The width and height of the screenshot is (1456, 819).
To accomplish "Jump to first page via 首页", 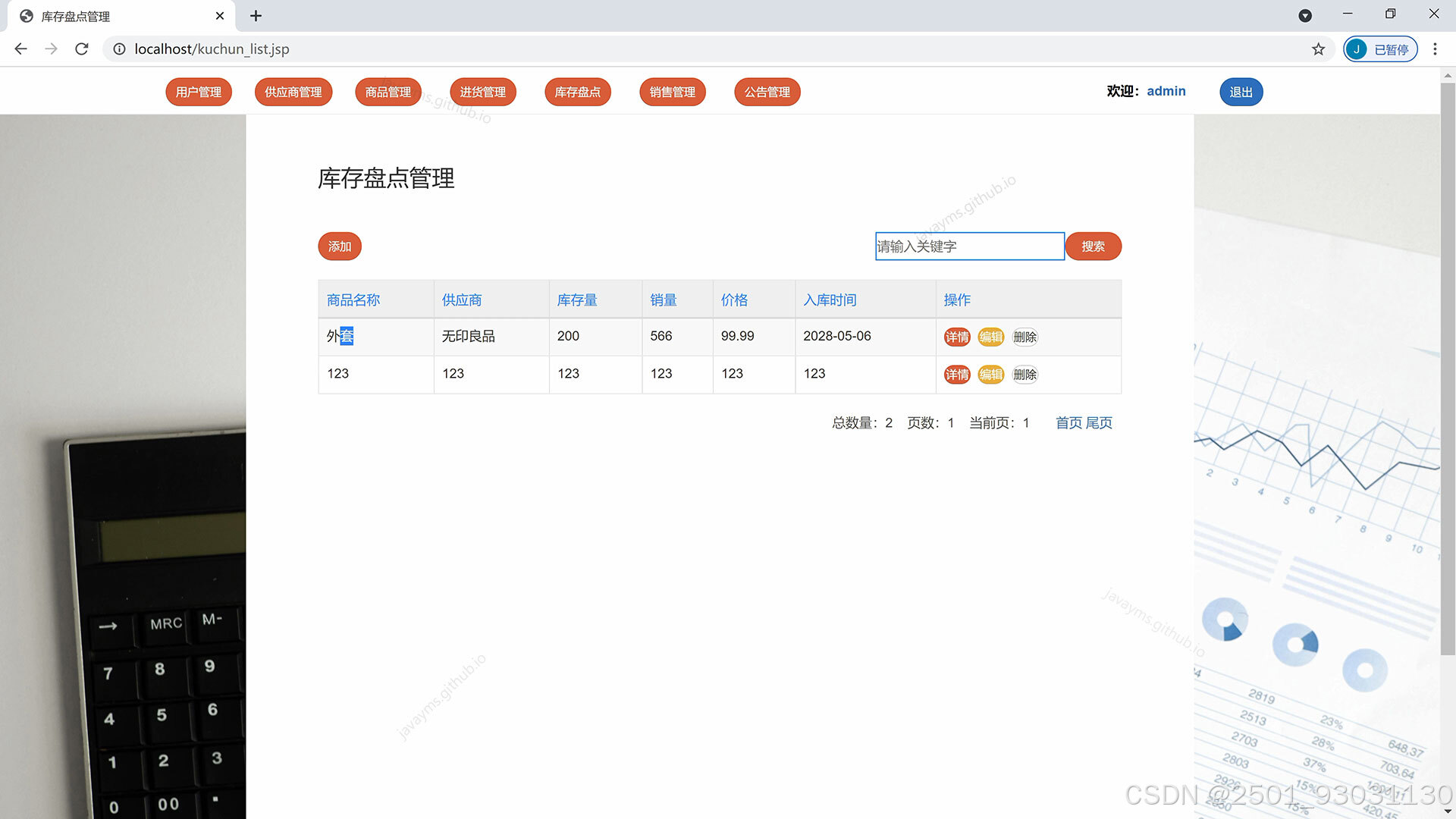I will [1068, 423].
